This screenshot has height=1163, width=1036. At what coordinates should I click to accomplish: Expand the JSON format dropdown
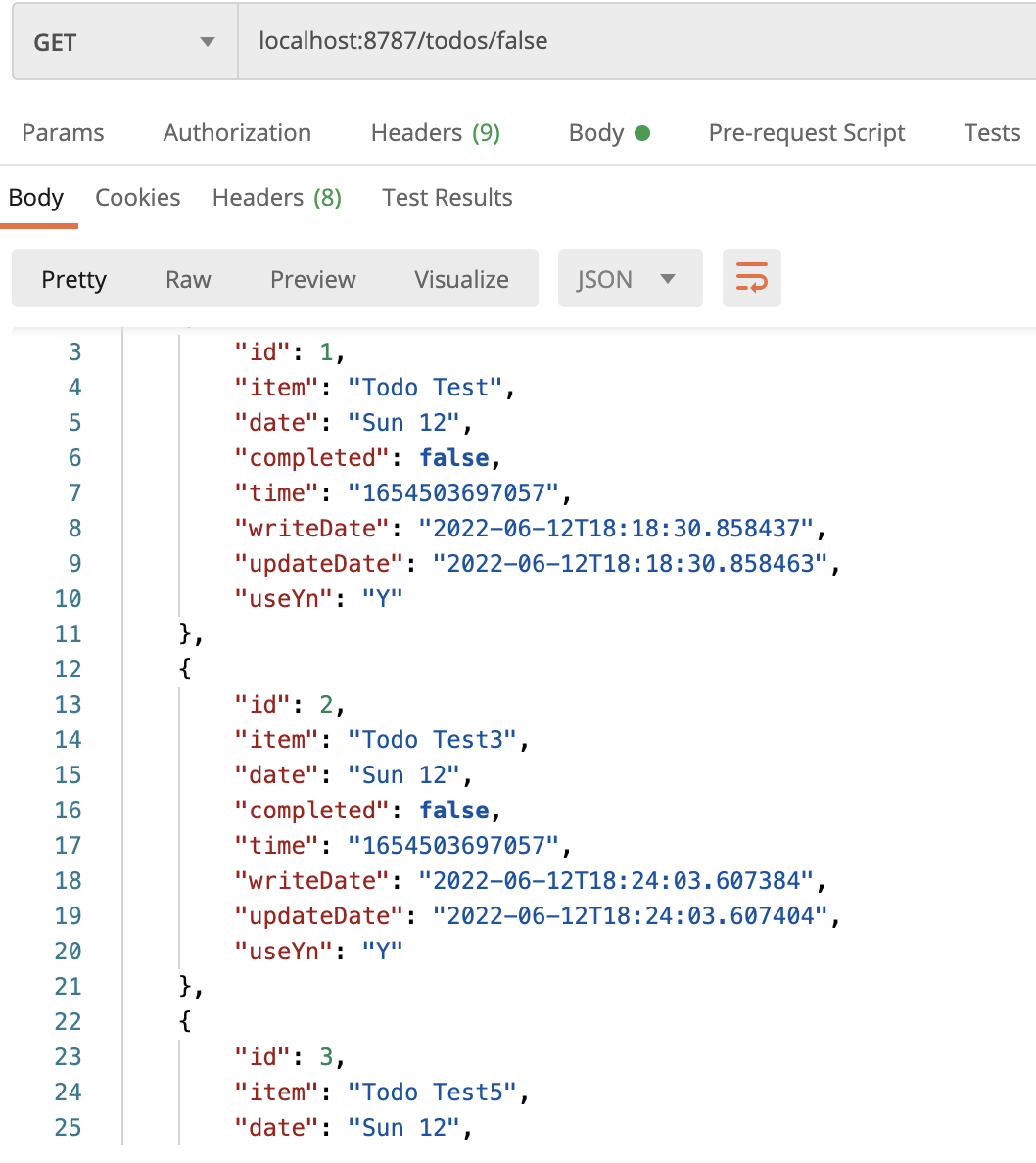[x=630, y=279]
